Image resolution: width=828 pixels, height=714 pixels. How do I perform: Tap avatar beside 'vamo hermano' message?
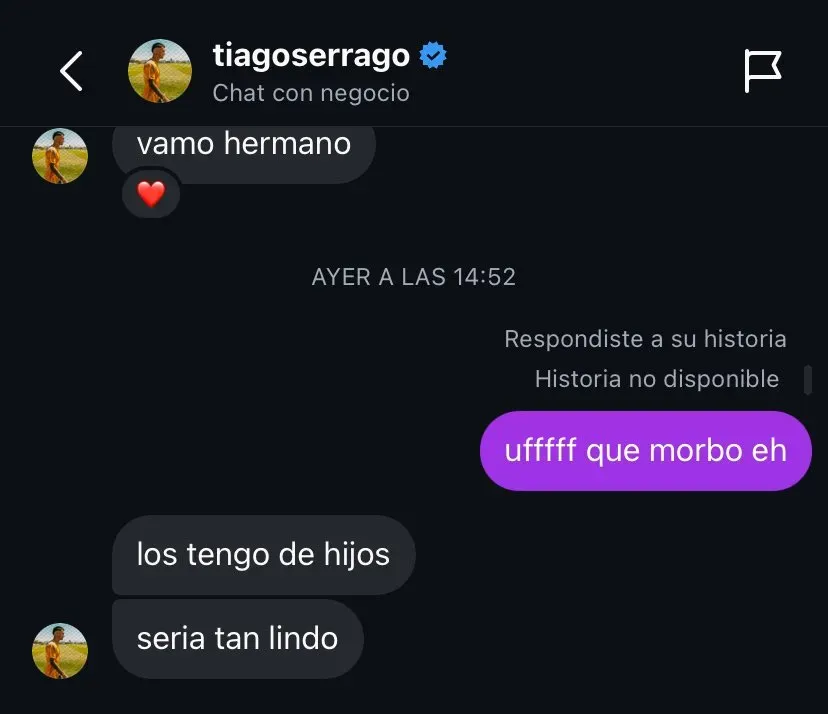[x=60, y=156]
